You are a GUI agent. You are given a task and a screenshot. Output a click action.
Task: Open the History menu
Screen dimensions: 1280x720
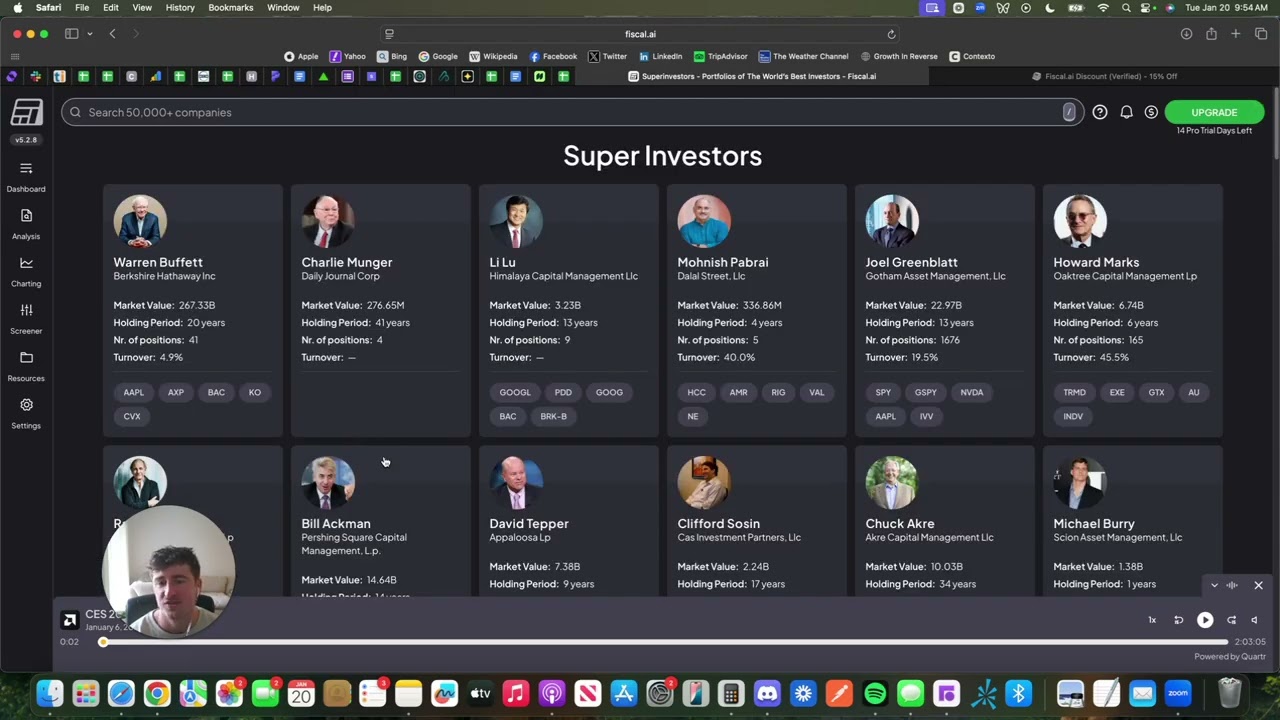[180, 7]
